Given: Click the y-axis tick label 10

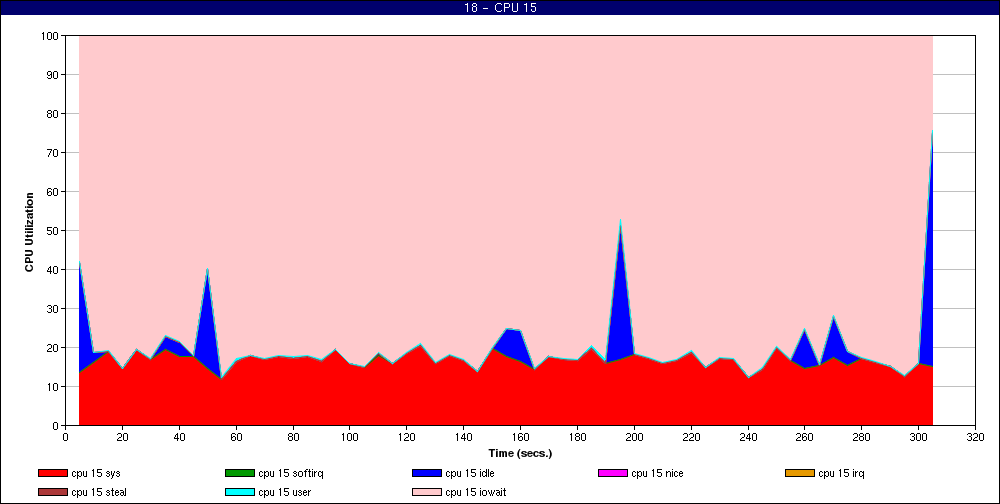Looking at the screenshot, I should coord(53,387).
